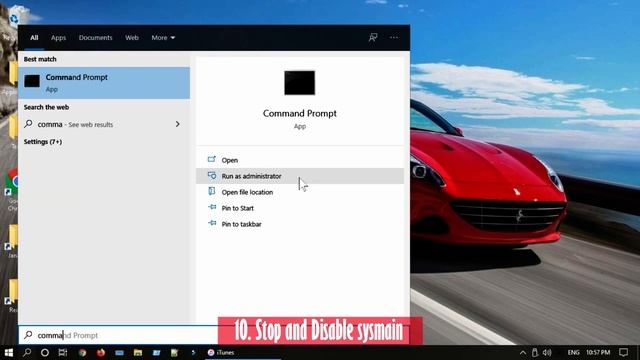Switch to the Documents search tab
The image size is (640, 360).
tap(96, 38)
